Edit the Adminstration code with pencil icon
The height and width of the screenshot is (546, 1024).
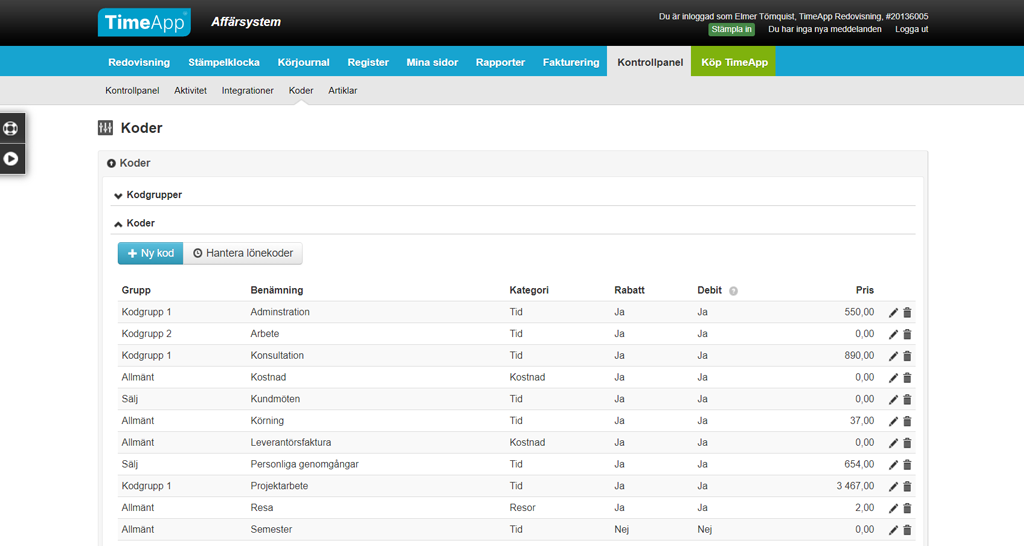[x=893, y=313]
